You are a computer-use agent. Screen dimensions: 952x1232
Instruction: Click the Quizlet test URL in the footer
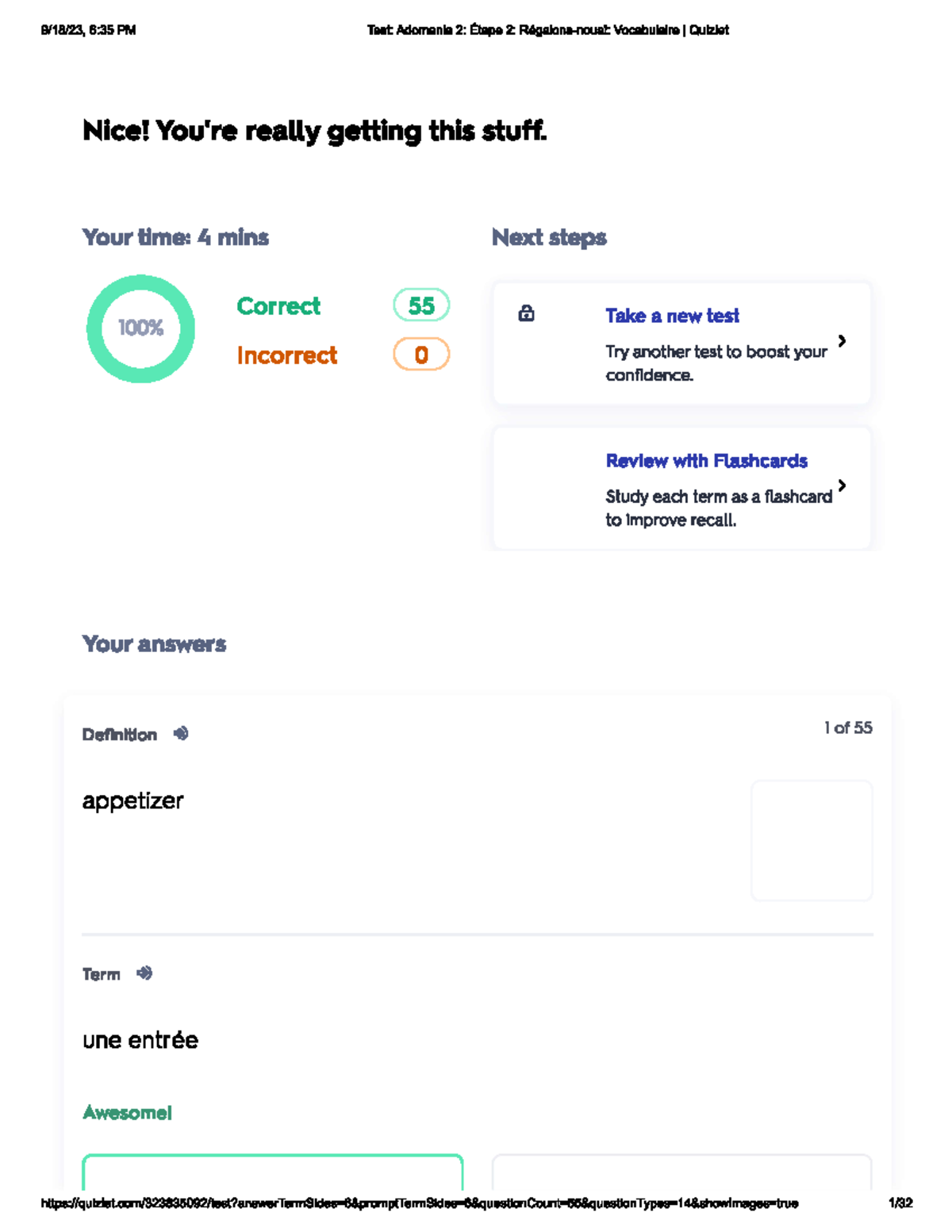(x=419, y=1203)
